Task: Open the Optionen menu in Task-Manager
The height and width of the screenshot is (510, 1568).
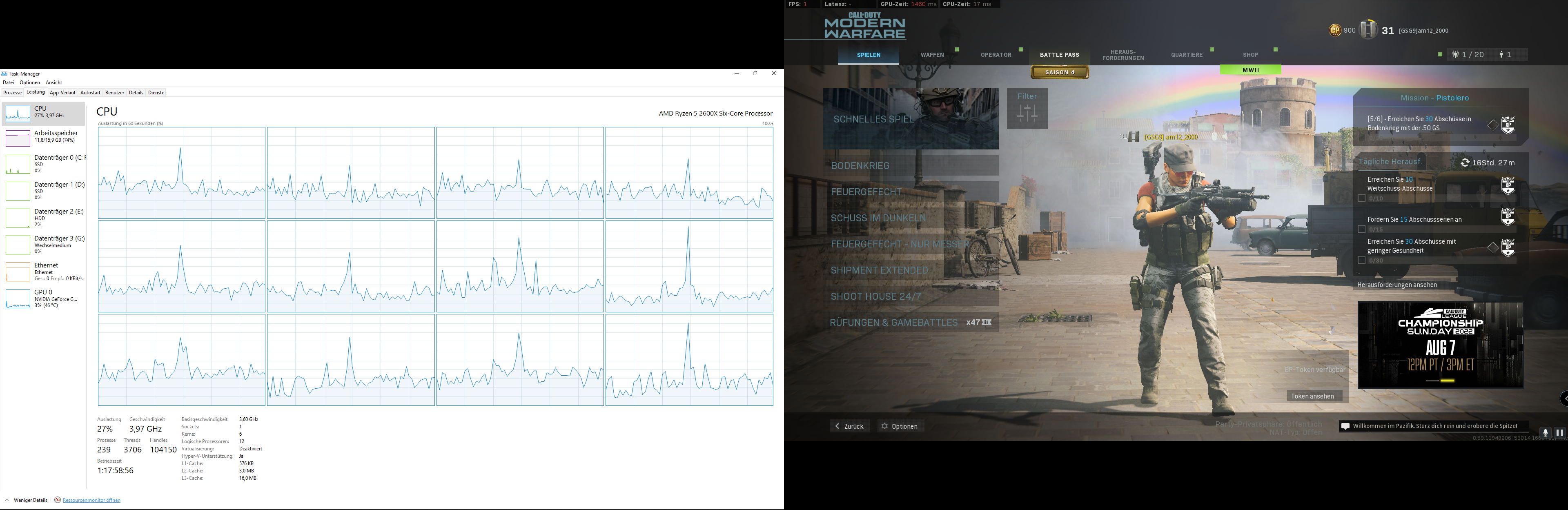Action: click(x=29, y=83)
